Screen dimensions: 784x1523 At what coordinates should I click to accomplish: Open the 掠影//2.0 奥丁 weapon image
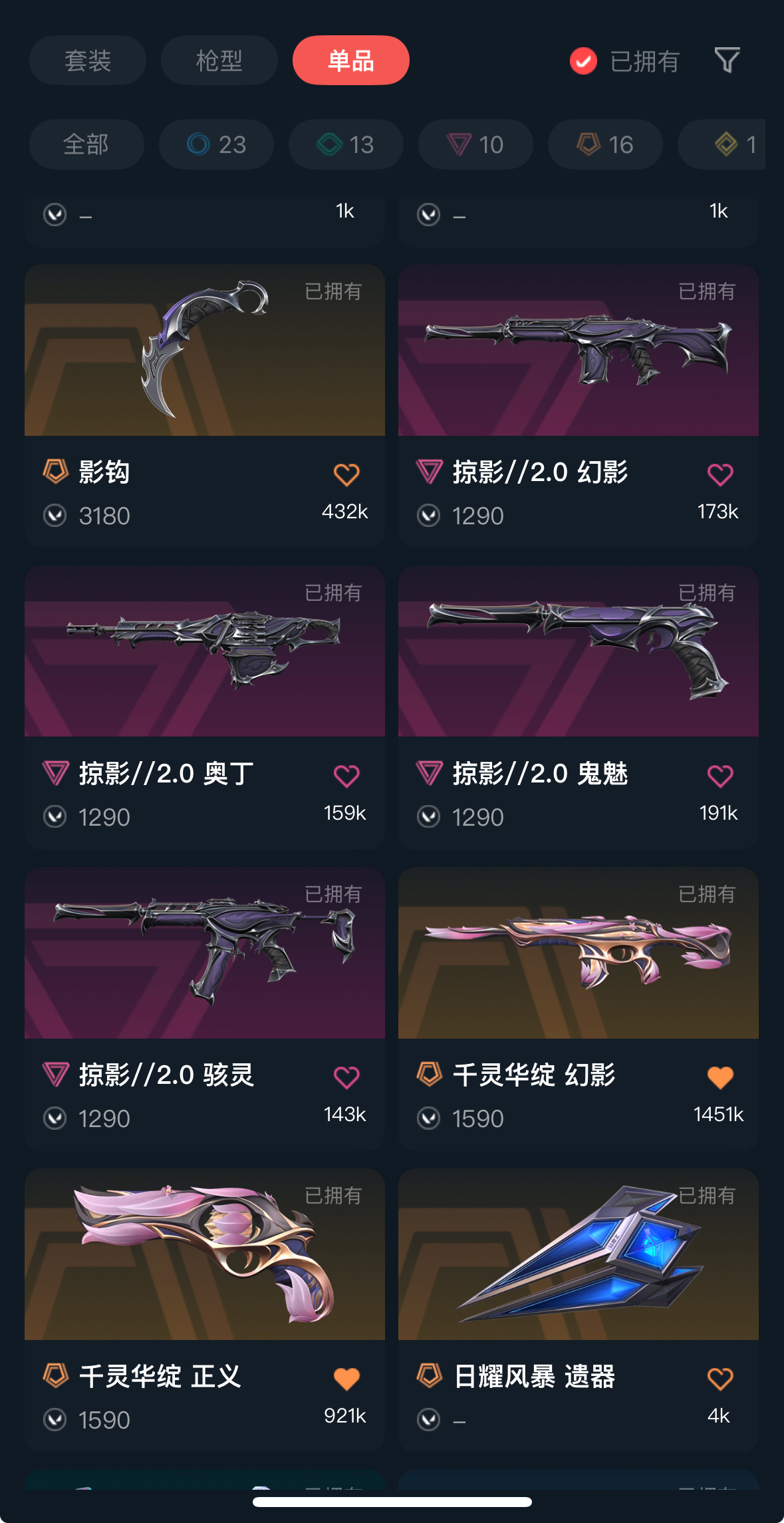tap(205, 651)
